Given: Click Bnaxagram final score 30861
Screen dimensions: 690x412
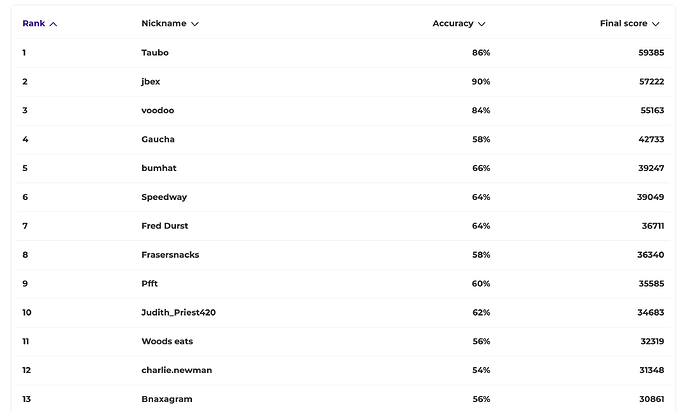Looking at the screenshot, I should coord(651,399).
